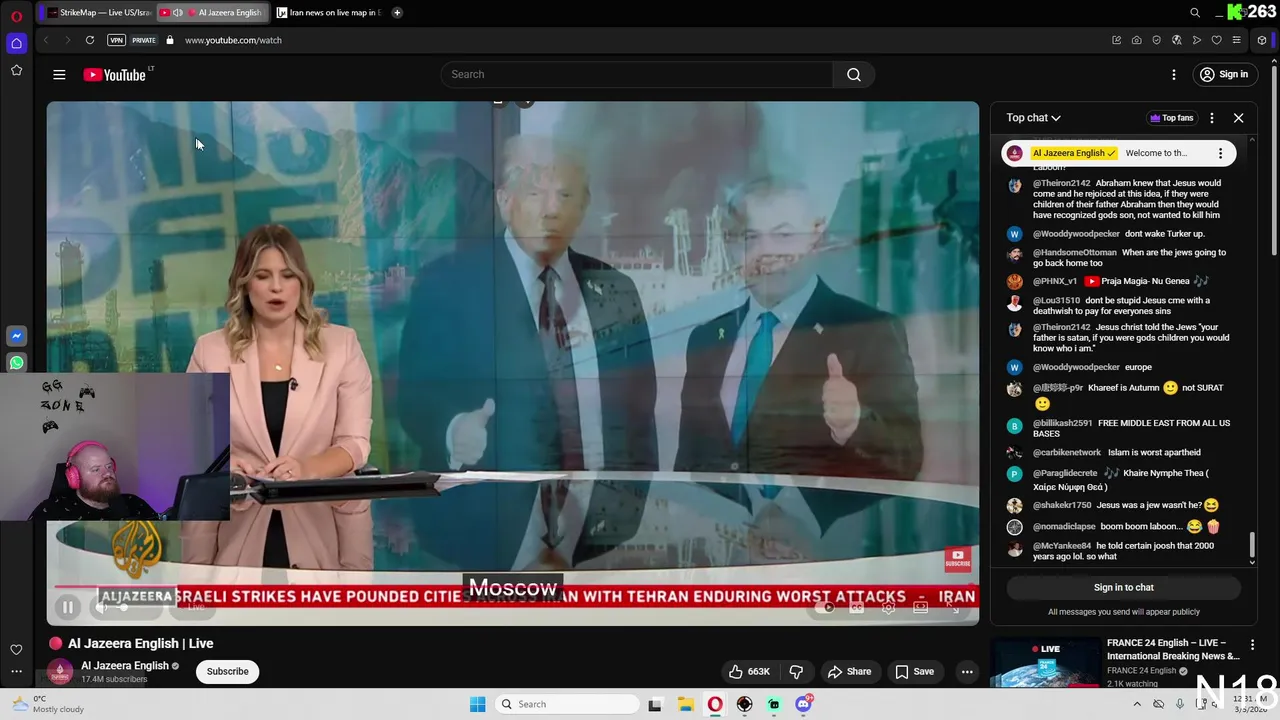Take a snapshot with camera icon
The image size is (1280, 720).
pyautogui.click(x=1136, y=40)
